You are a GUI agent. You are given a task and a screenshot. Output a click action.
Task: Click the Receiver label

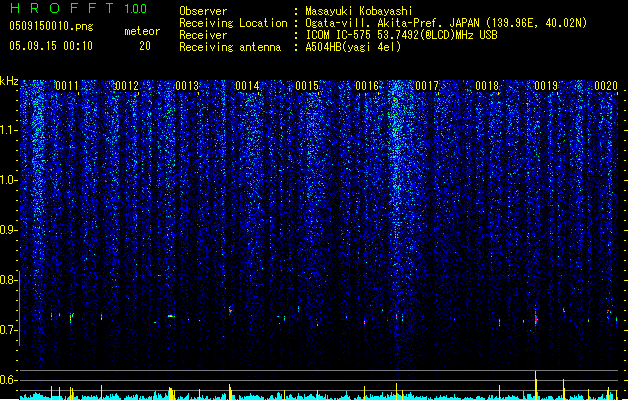203,35
